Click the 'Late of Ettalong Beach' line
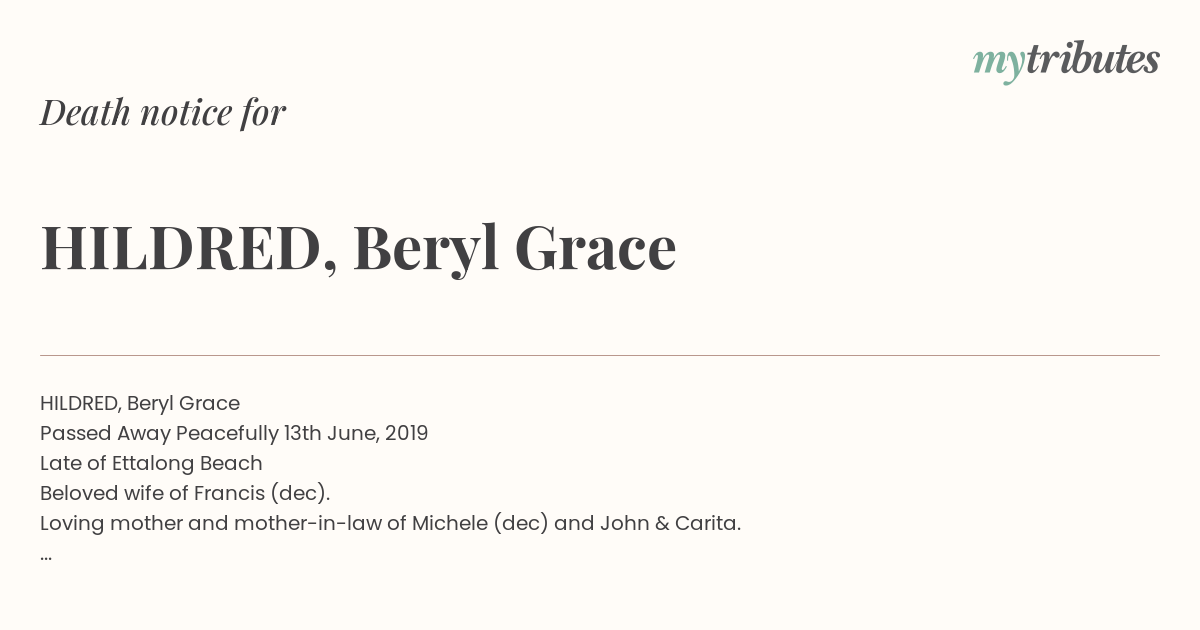The width and height of the screenshot is (1200, 630). [x=151, y=463]
